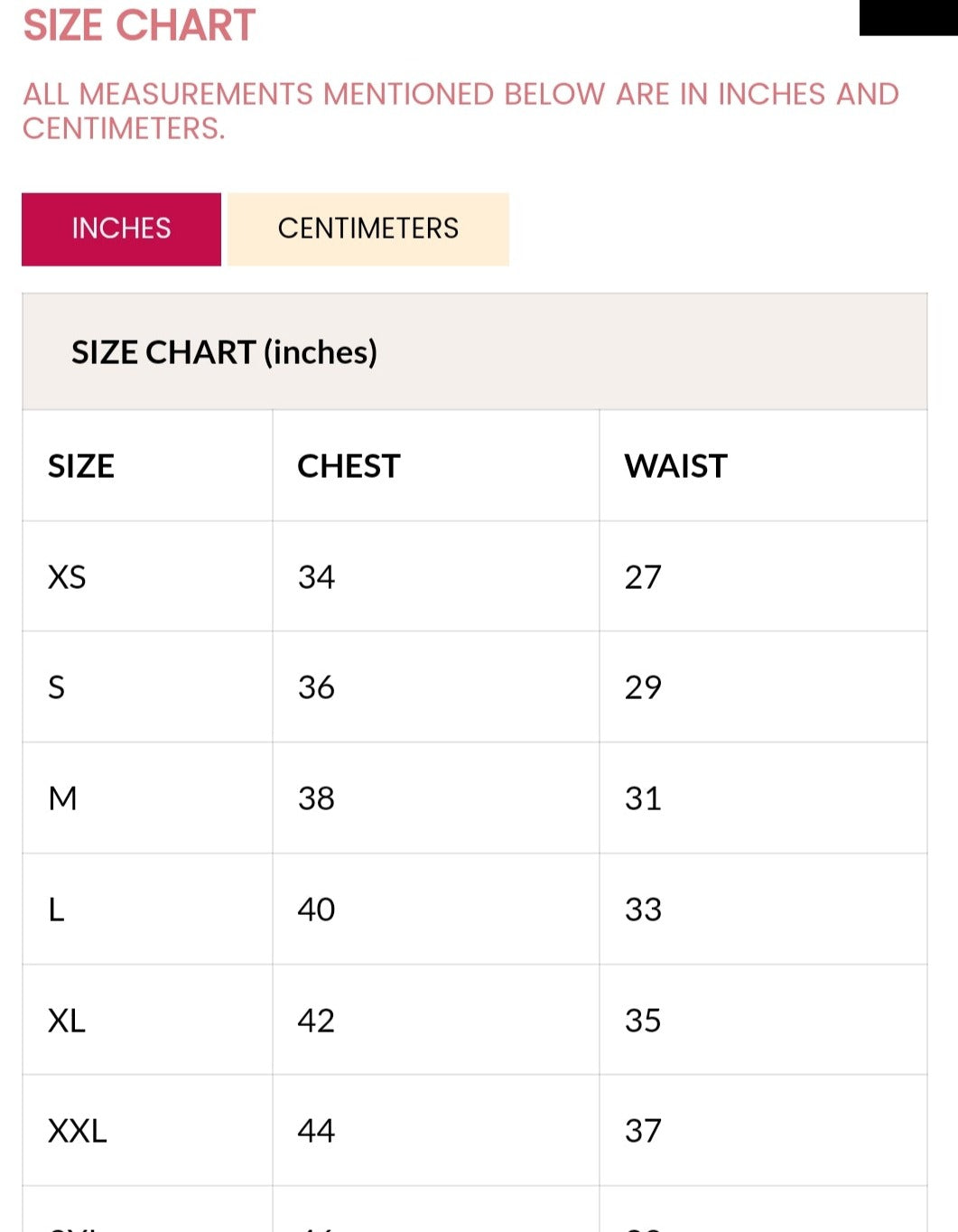Click the waist value 29 for size S
The image size is (958, 1232).
pyautogui.click(x=643, y=686)
